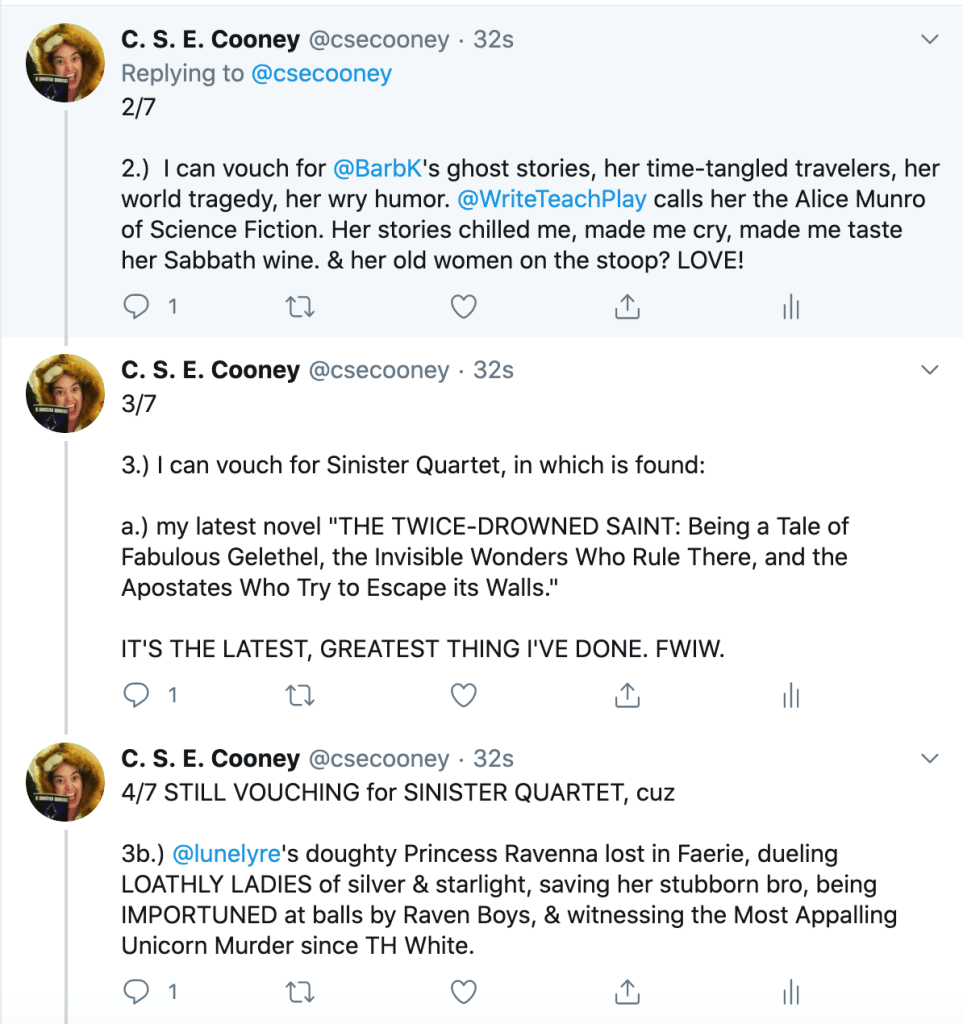Reply to the 2/7 tweet about BarbK
Image resolution: width=963 pixels, height=1024 pixels.
click(136, 307)
